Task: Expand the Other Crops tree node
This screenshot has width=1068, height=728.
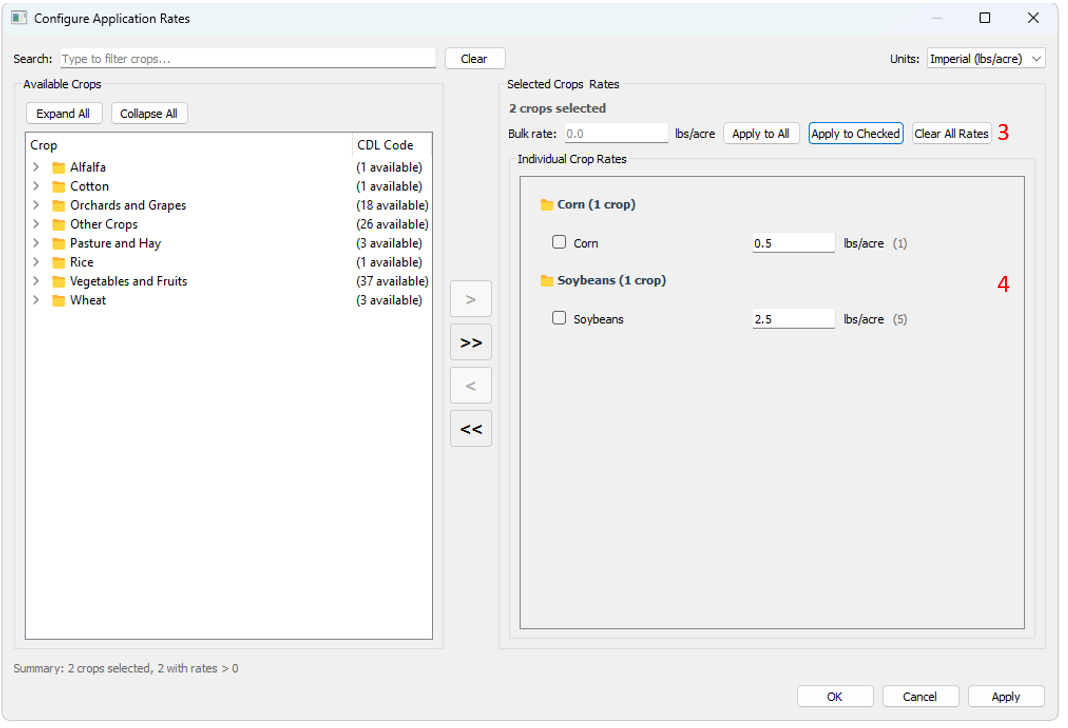Action: (36, 225)
